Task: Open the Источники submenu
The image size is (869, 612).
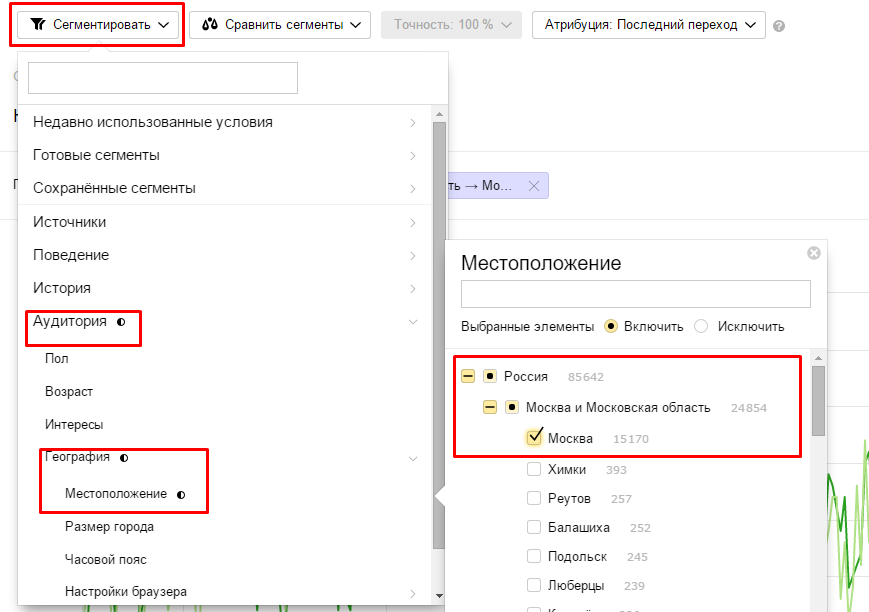Action: [224, 222]
